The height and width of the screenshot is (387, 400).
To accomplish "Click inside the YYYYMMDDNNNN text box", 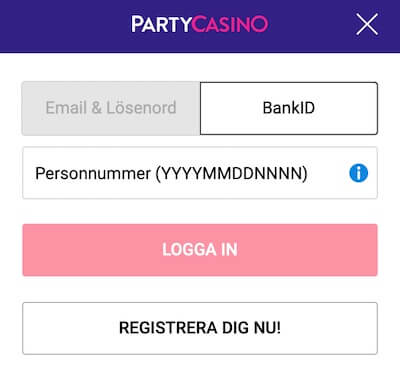I will [200, 173].
